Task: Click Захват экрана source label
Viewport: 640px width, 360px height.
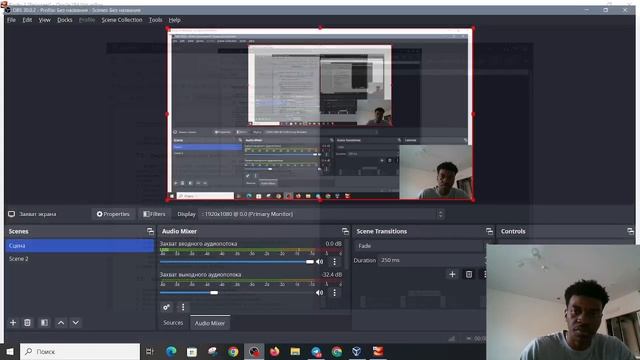Action: click(38, 214)
